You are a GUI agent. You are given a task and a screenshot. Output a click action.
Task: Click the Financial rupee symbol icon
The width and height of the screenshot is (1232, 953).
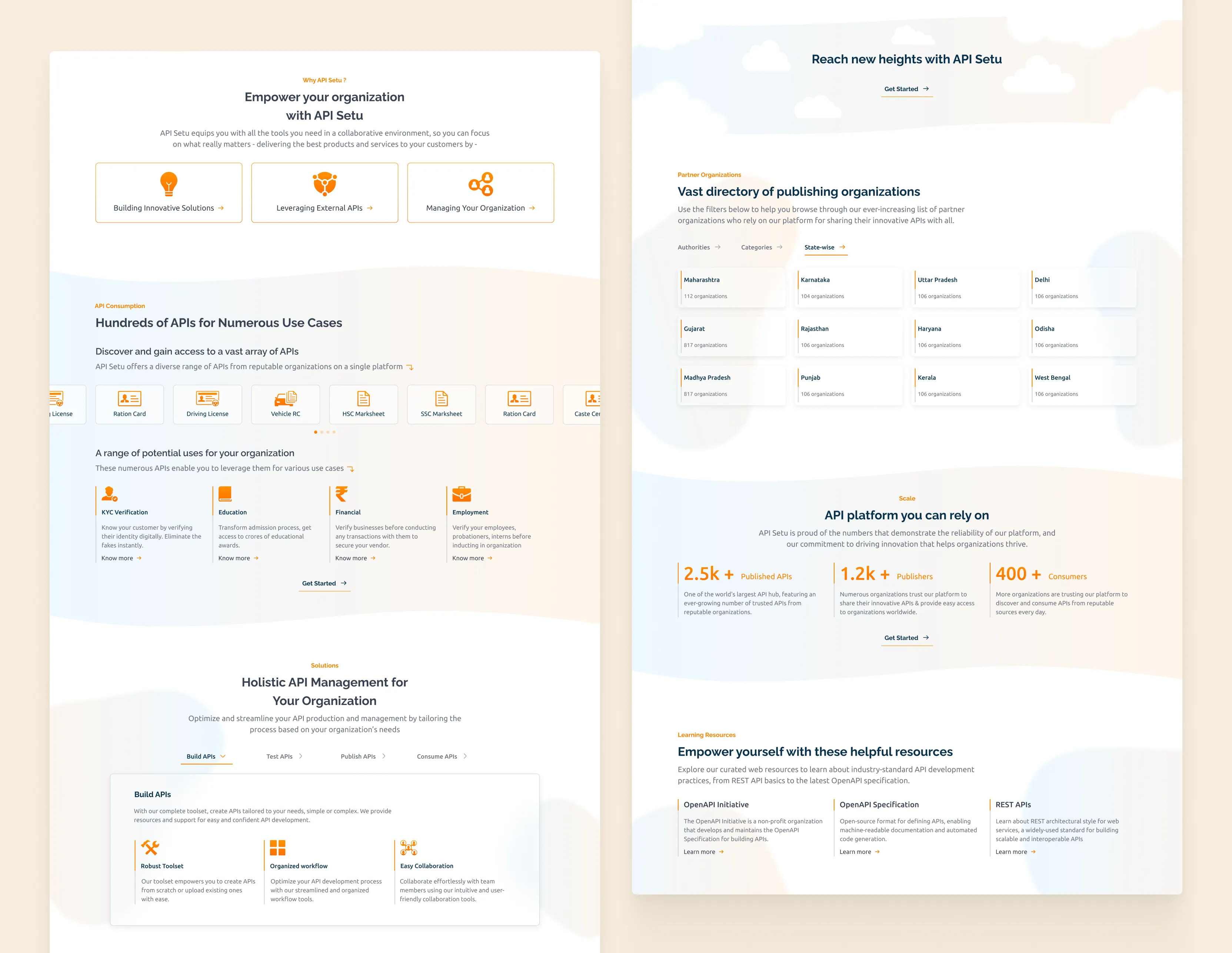(x=341, y=494)
